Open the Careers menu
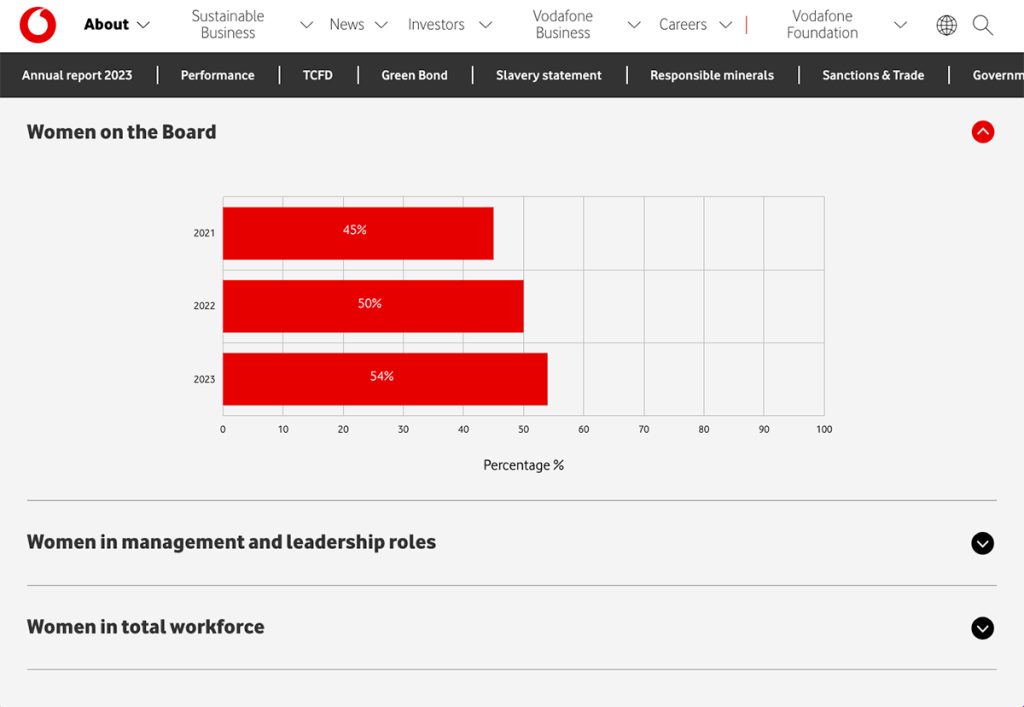This screenshot has height=707, width=1024. [682, 24]
